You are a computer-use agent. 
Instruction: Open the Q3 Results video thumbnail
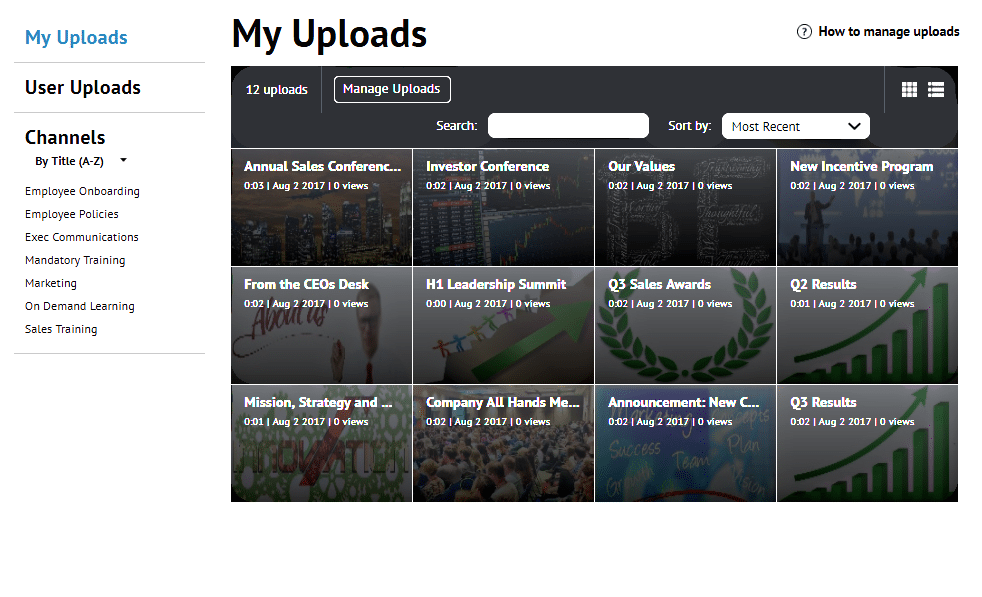point(867,444)
